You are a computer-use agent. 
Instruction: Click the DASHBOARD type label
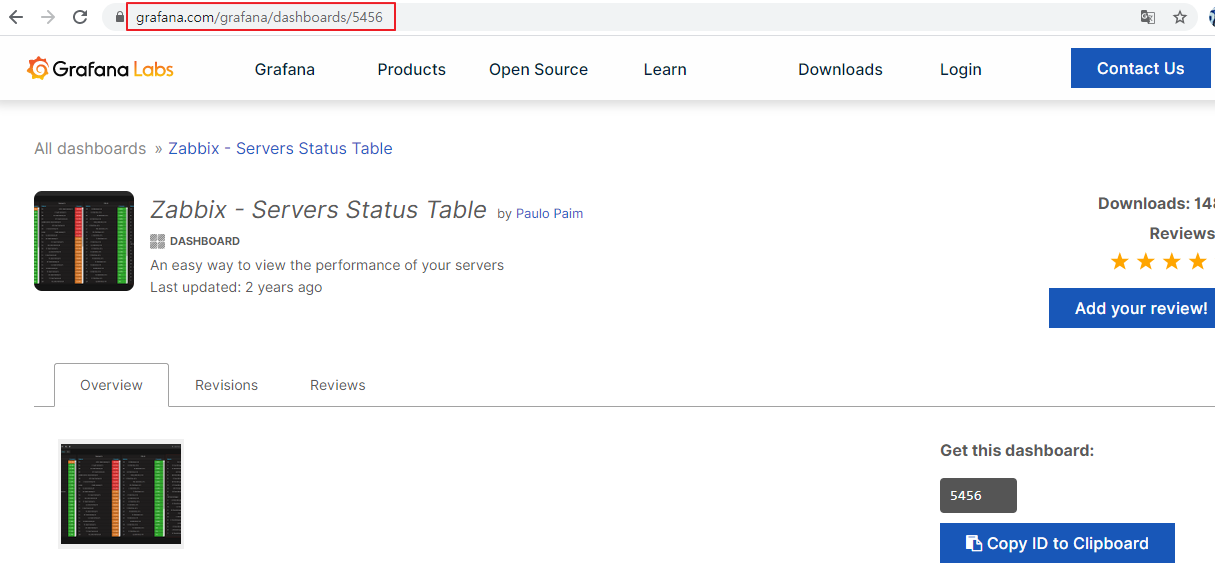(205, 241)
